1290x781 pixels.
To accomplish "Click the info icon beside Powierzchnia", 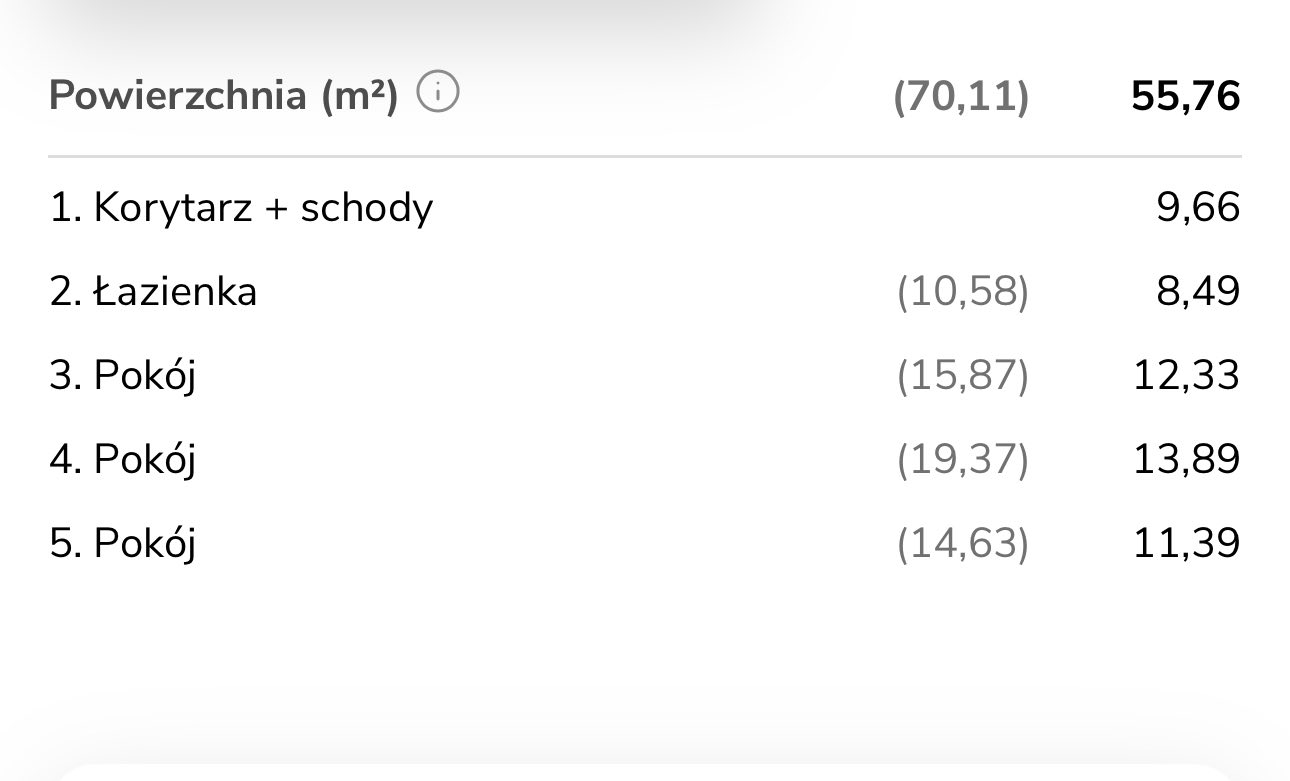I will pyautogui.click(x=438, y=95).
